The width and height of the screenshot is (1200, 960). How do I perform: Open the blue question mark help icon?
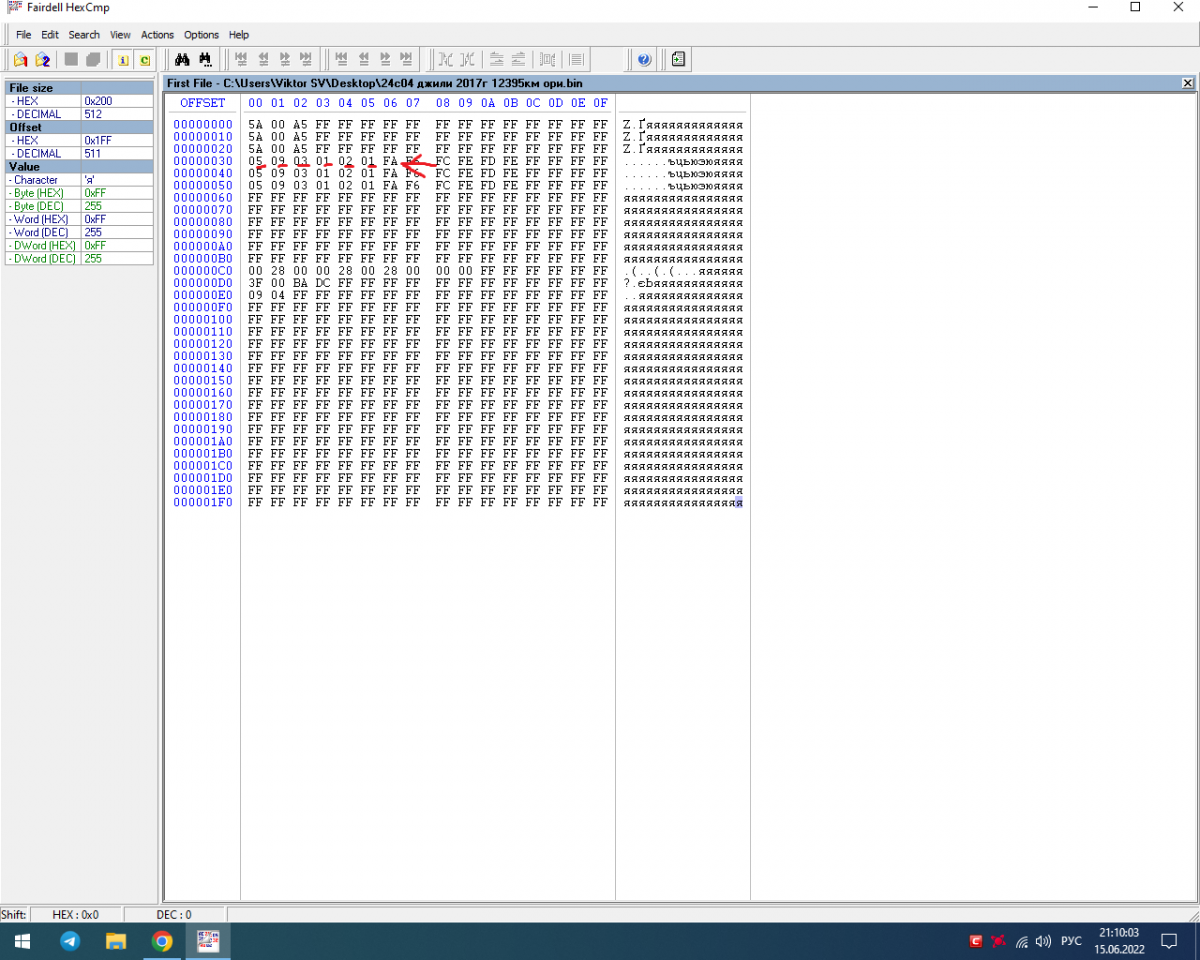tap(644, 60)
